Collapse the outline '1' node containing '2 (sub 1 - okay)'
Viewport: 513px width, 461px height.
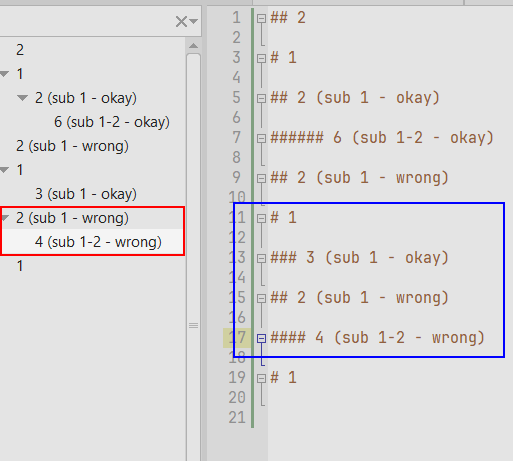click(x=4, y=74)
